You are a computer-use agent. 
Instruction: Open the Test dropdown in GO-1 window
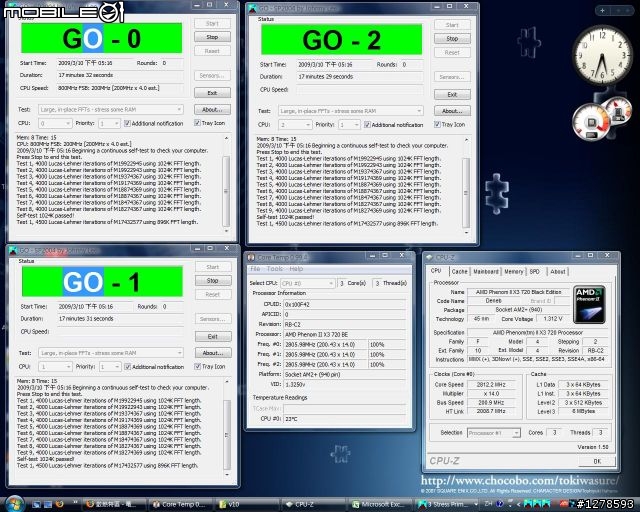point(111,353)
